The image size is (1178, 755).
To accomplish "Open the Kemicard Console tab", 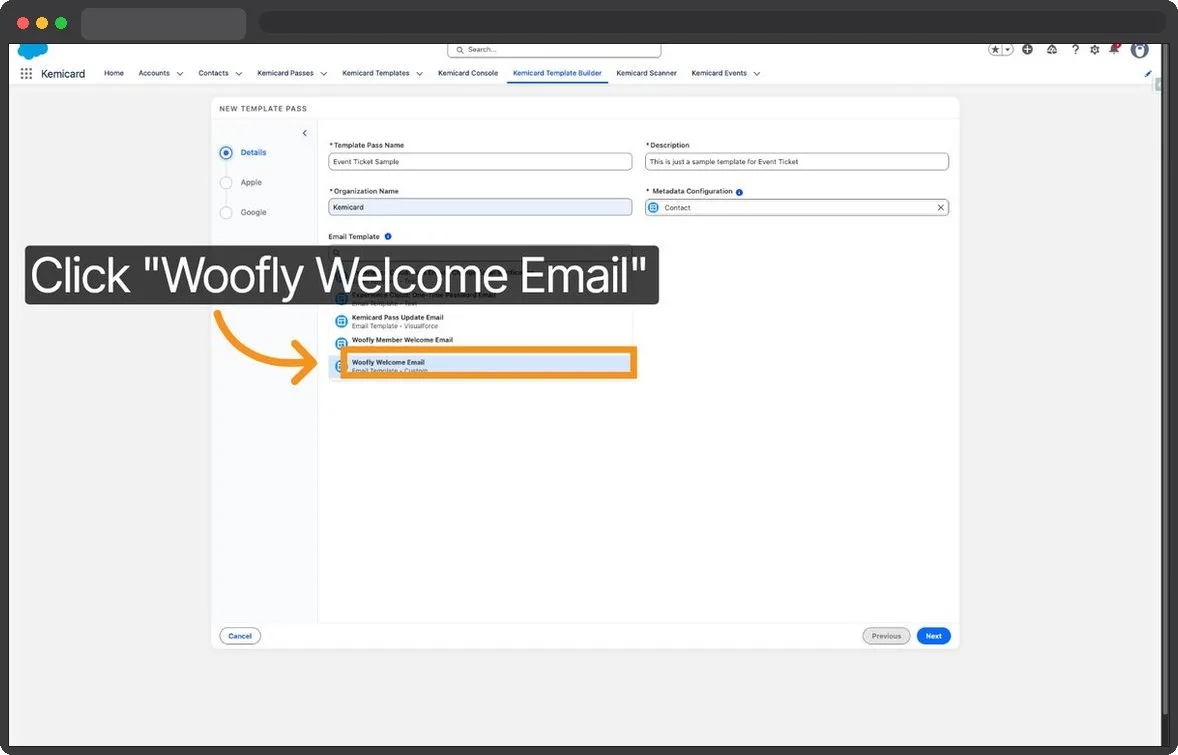I will tap(468, 73).
